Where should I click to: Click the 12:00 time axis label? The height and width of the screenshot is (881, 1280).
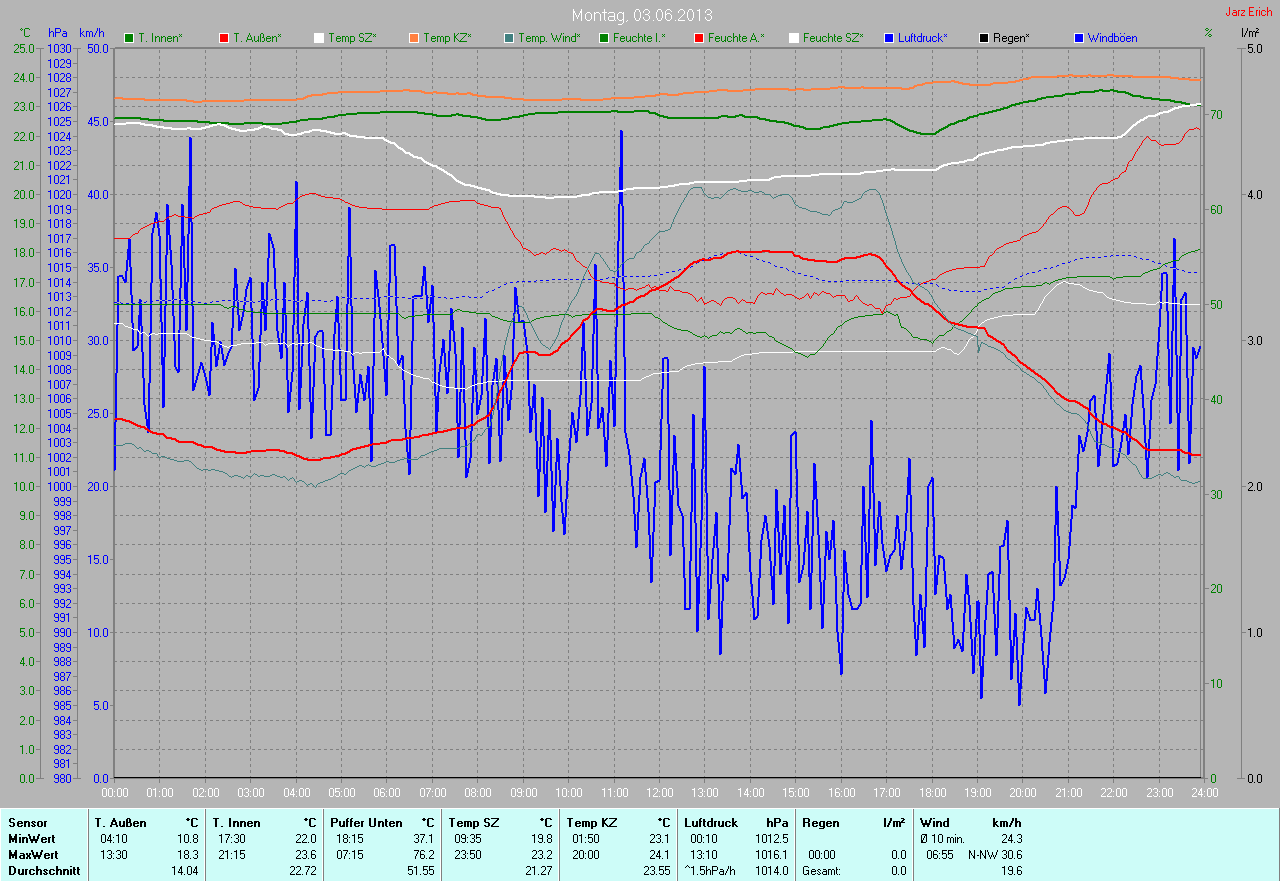coord(659,793)
